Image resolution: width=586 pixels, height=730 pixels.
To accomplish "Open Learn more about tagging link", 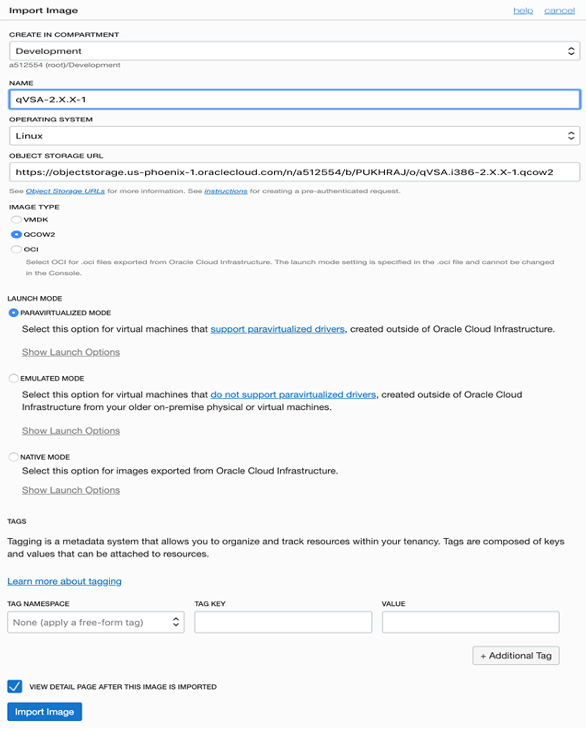I will point(64,581).
